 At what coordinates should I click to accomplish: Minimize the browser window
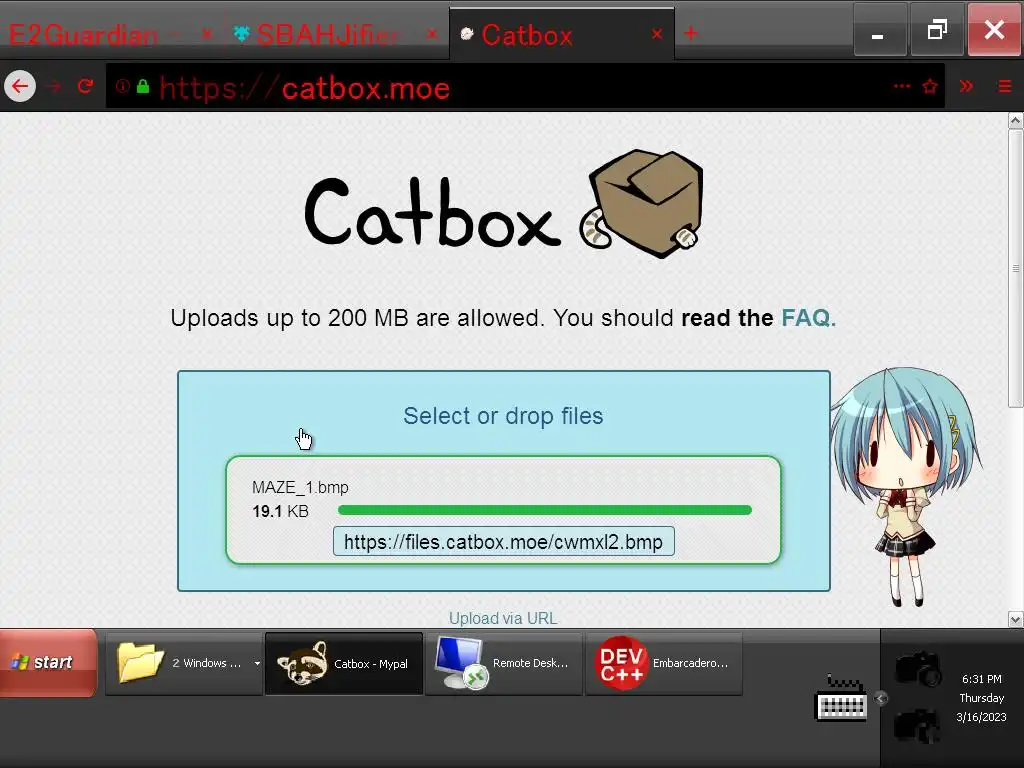coord(879,30)
